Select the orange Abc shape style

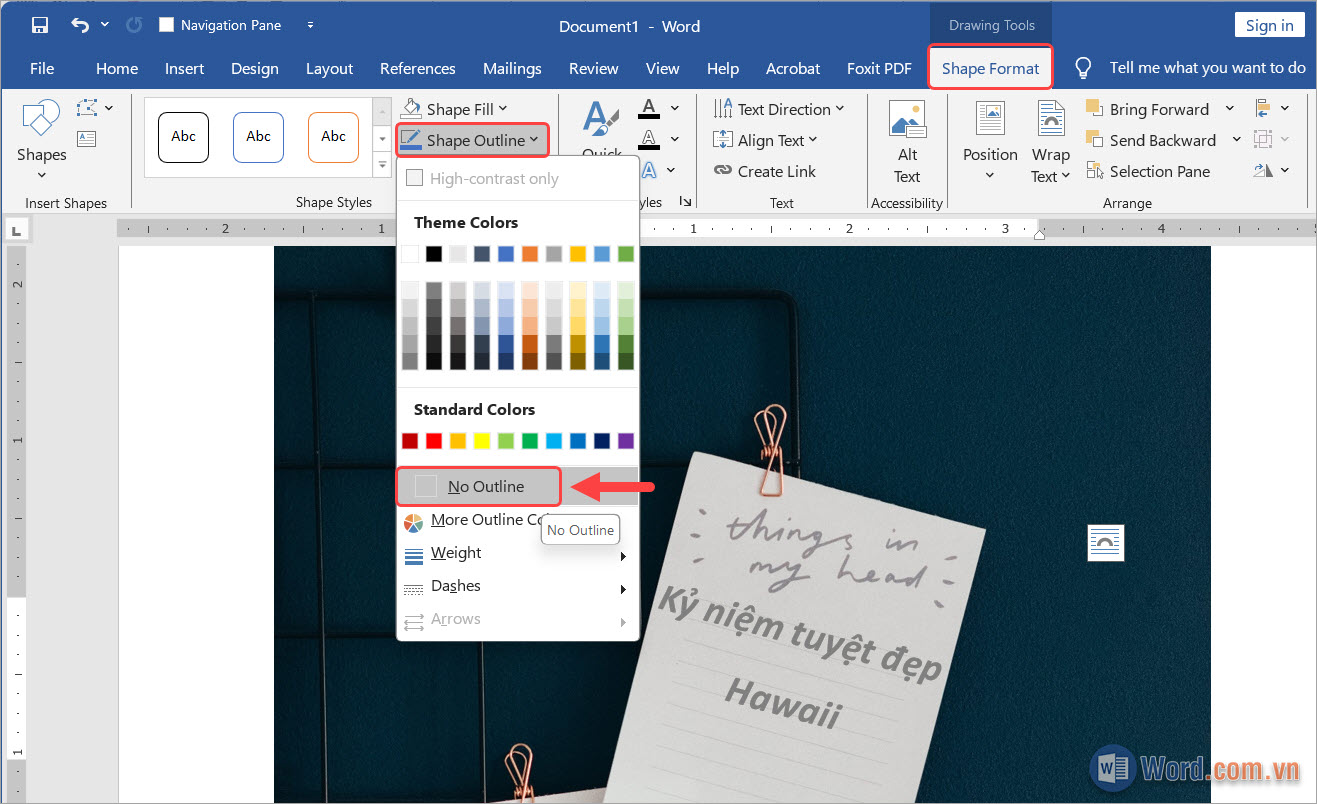(333, 137)
